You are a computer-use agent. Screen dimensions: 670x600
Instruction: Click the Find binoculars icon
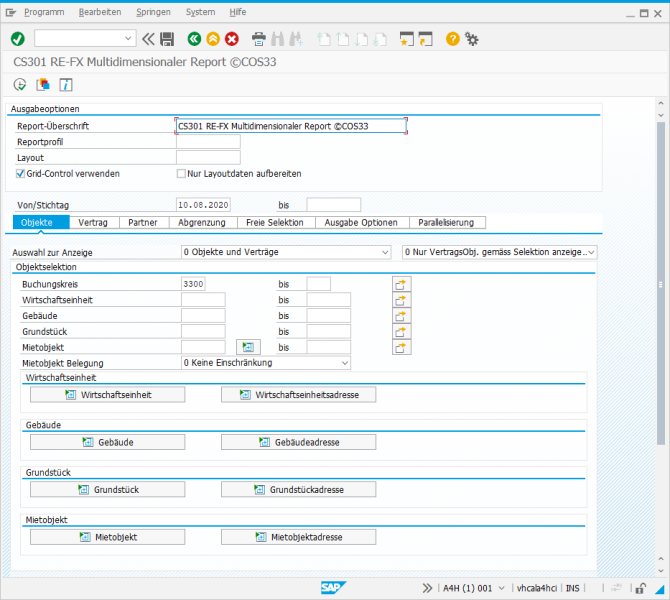[x=277, y=39]
